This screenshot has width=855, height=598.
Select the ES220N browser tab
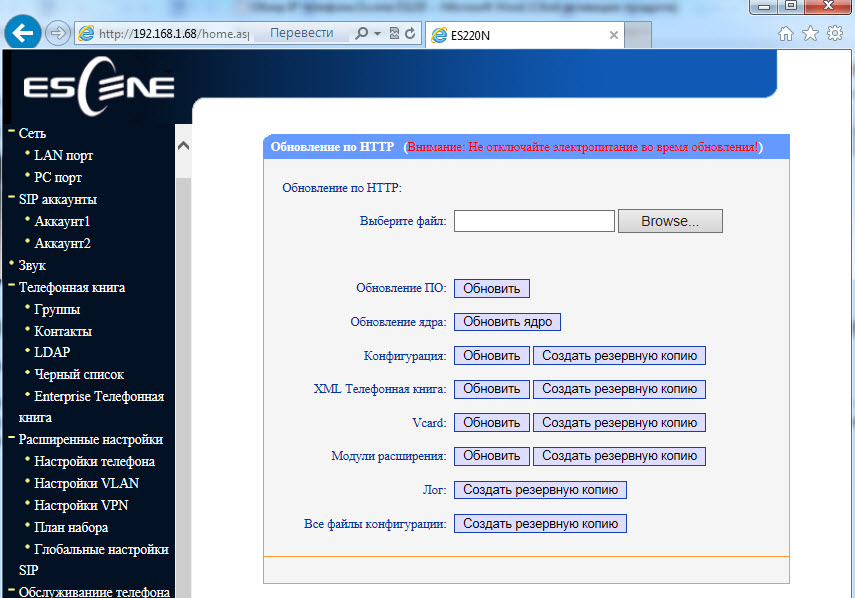[523, 35]
